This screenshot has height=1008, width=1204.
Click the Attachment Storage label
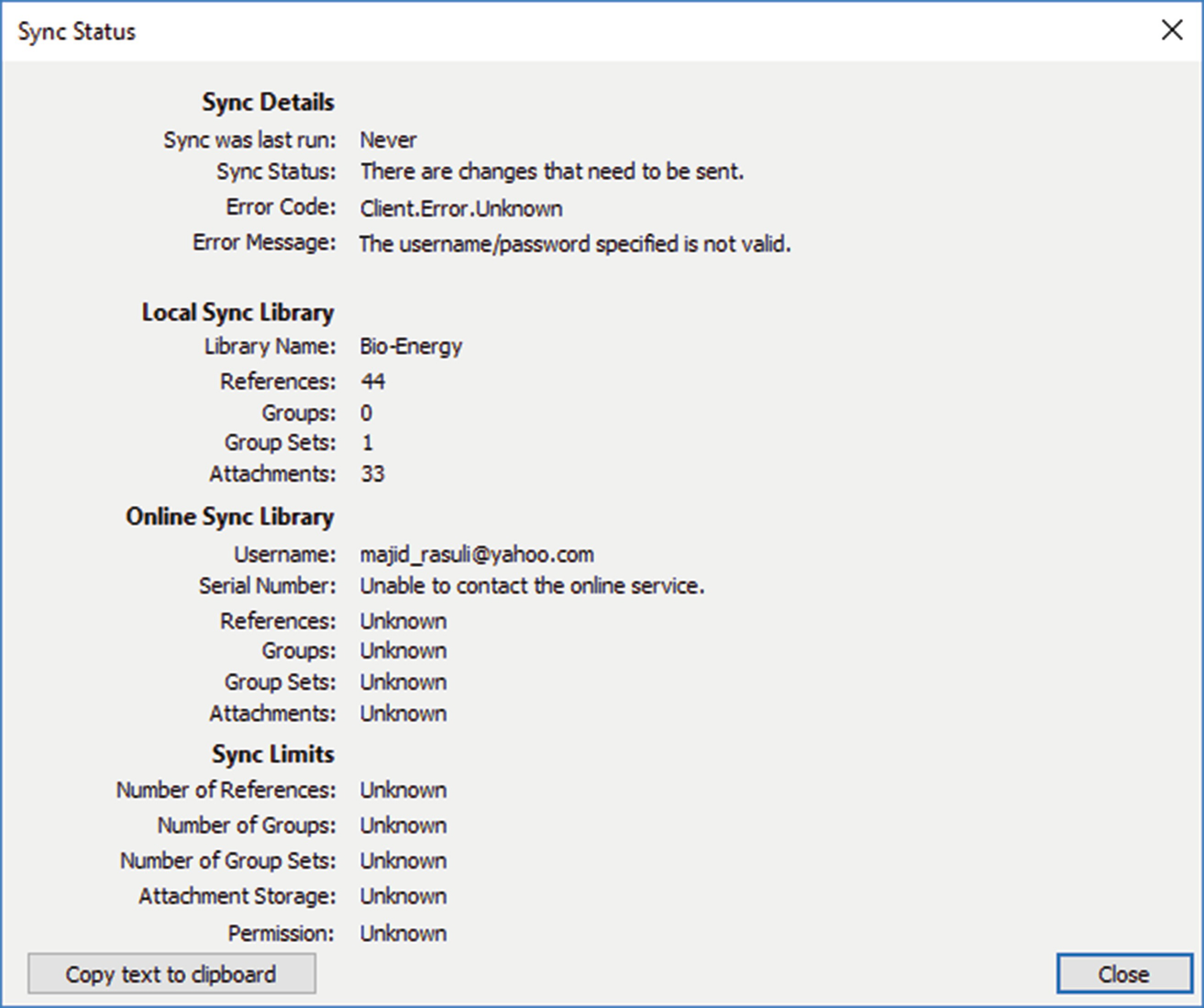pos(237,896)
